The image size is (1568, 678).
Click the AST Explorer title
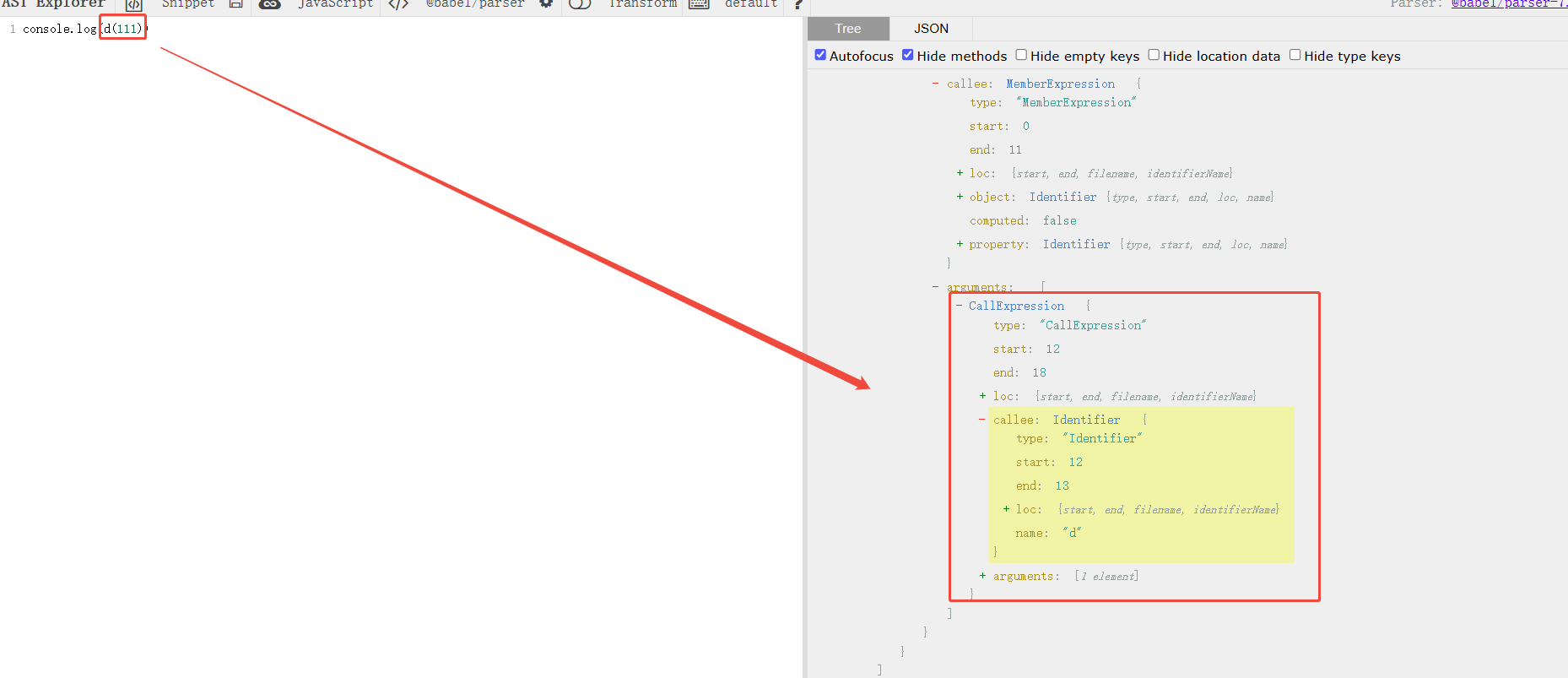tap(52, 4)
